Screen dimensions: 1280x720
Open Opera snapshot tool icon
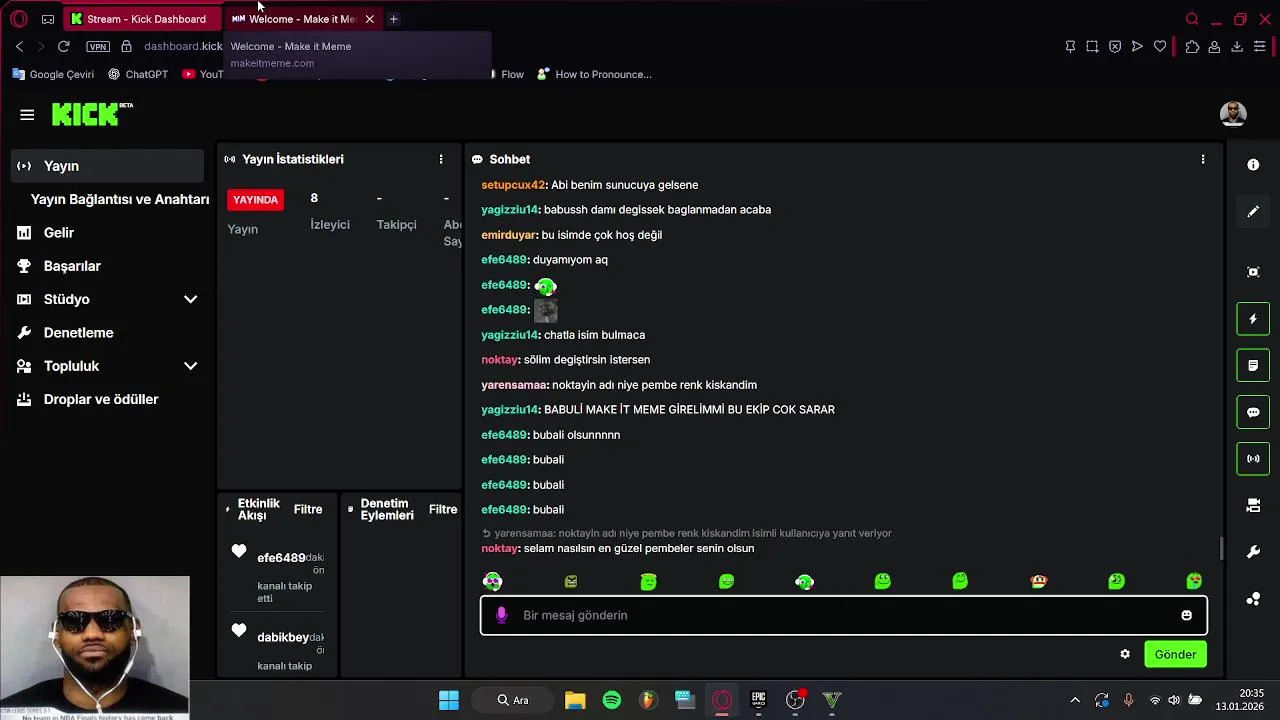[x=1092, y=46]
